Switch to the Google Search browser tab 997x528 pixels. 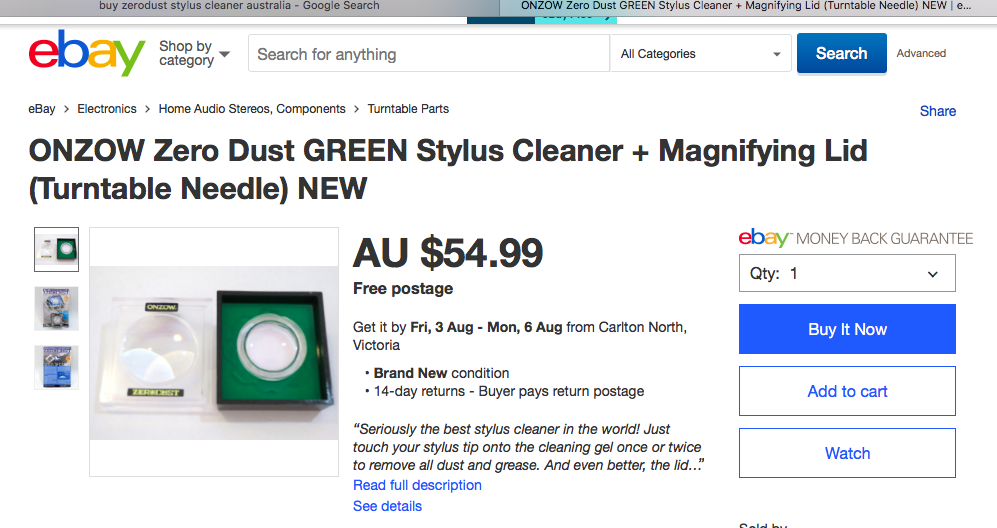tap(239, 6)
